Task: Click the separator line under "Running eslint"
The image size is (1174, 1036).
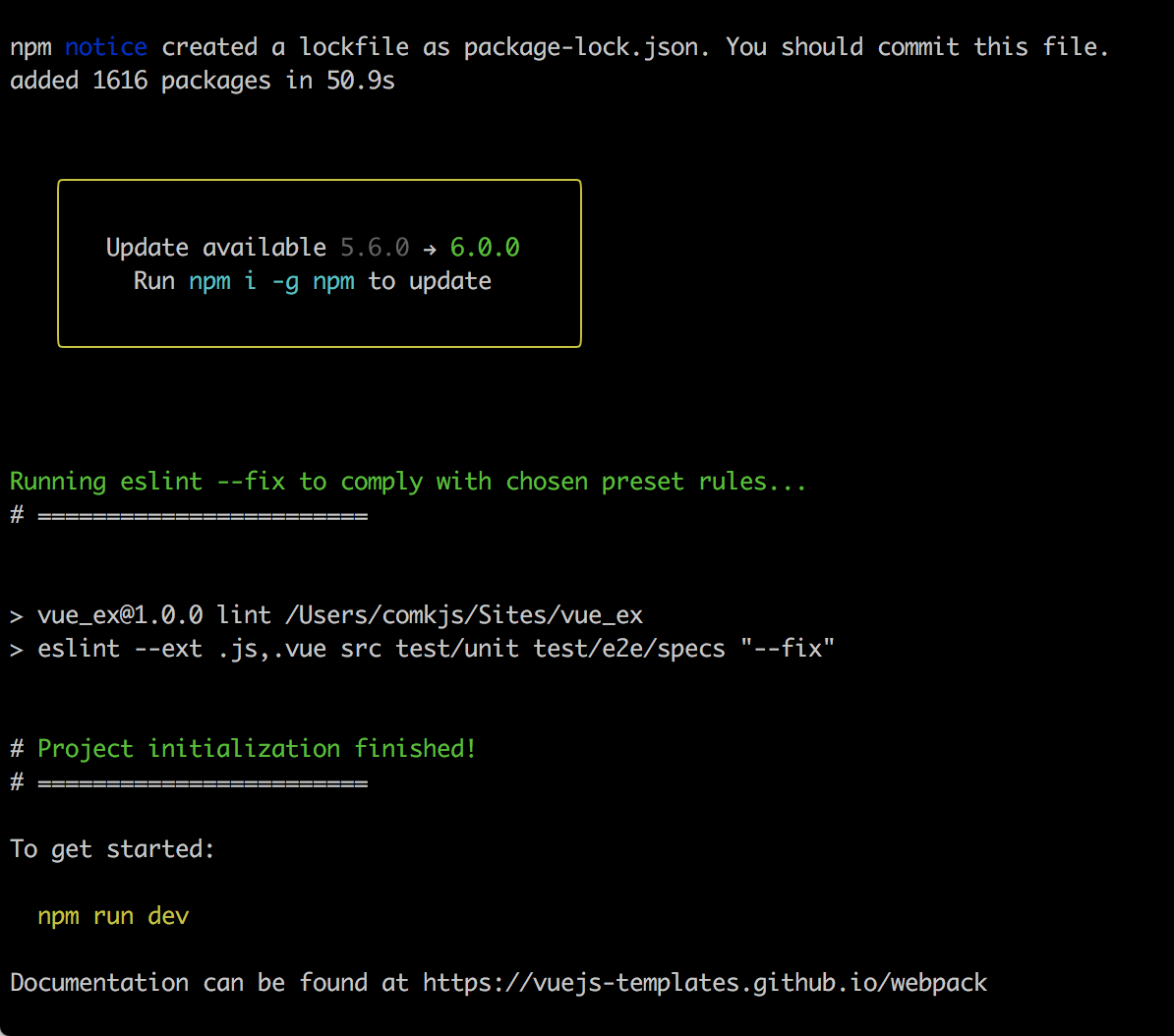Action: (203, 515)
